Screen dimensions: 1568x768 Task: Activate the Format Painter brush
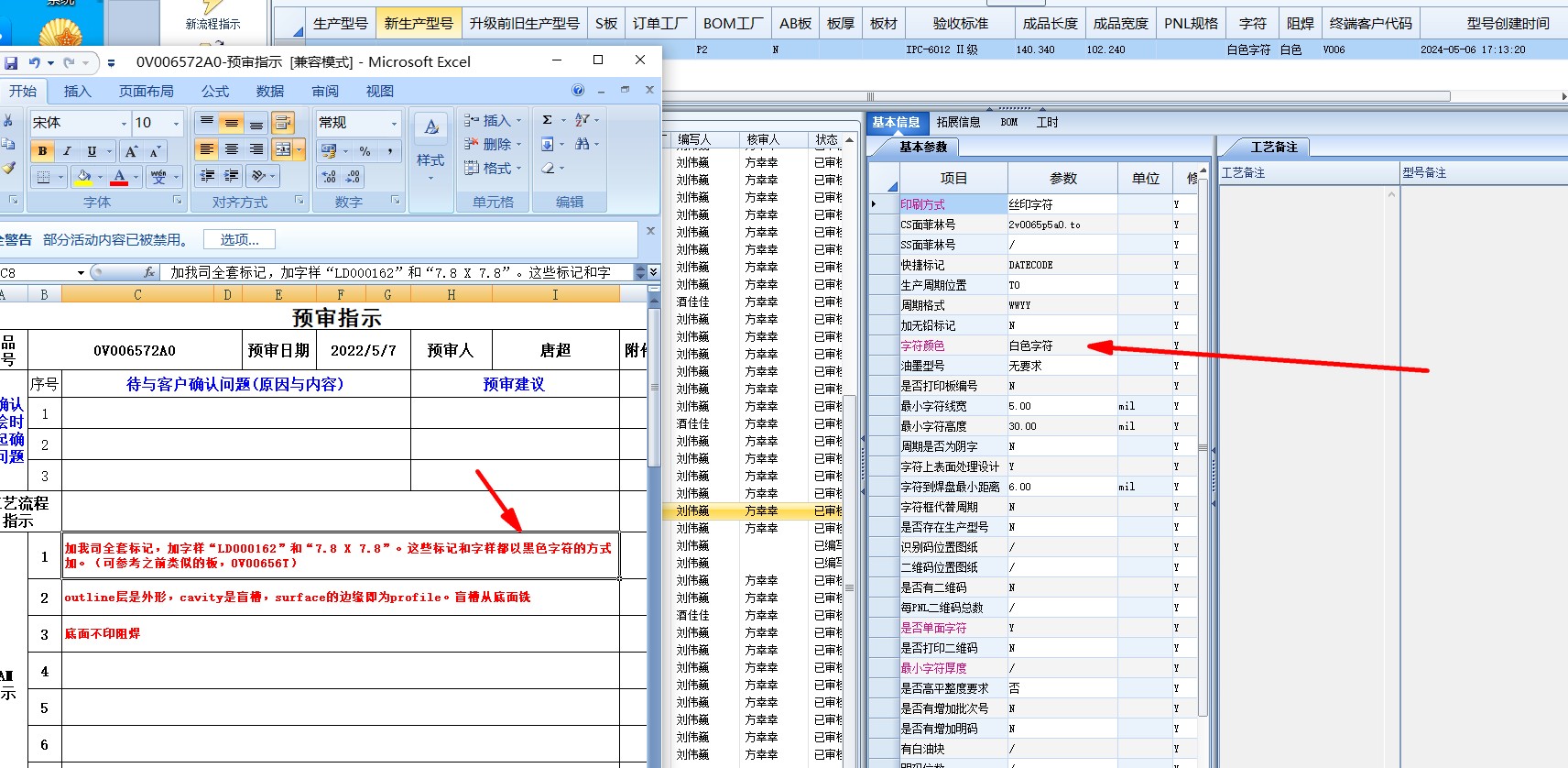coord(8,168)
